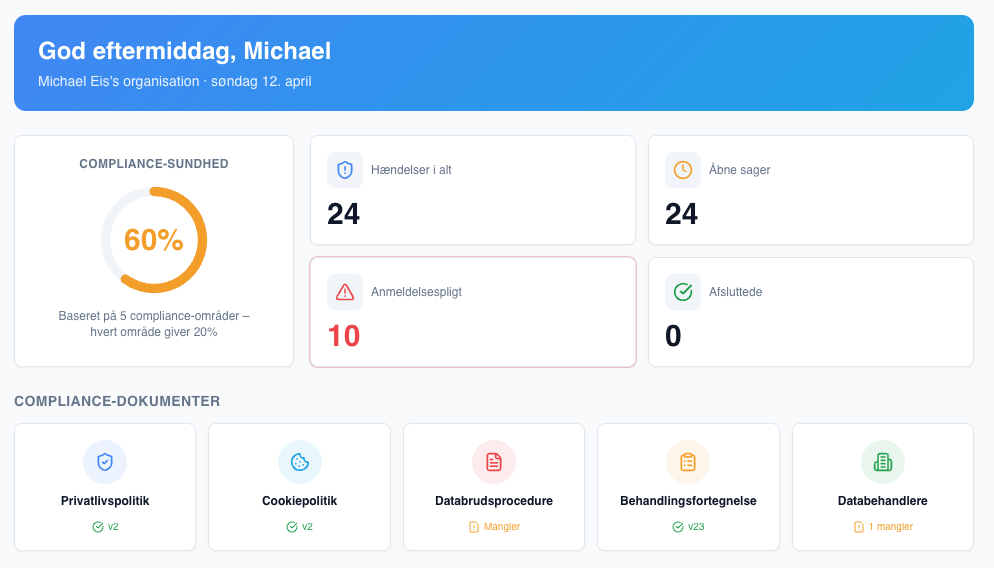Screen dimensions: 994x568
Task: Click the orange Mangler document icon
Action: (x=474, y=527)
